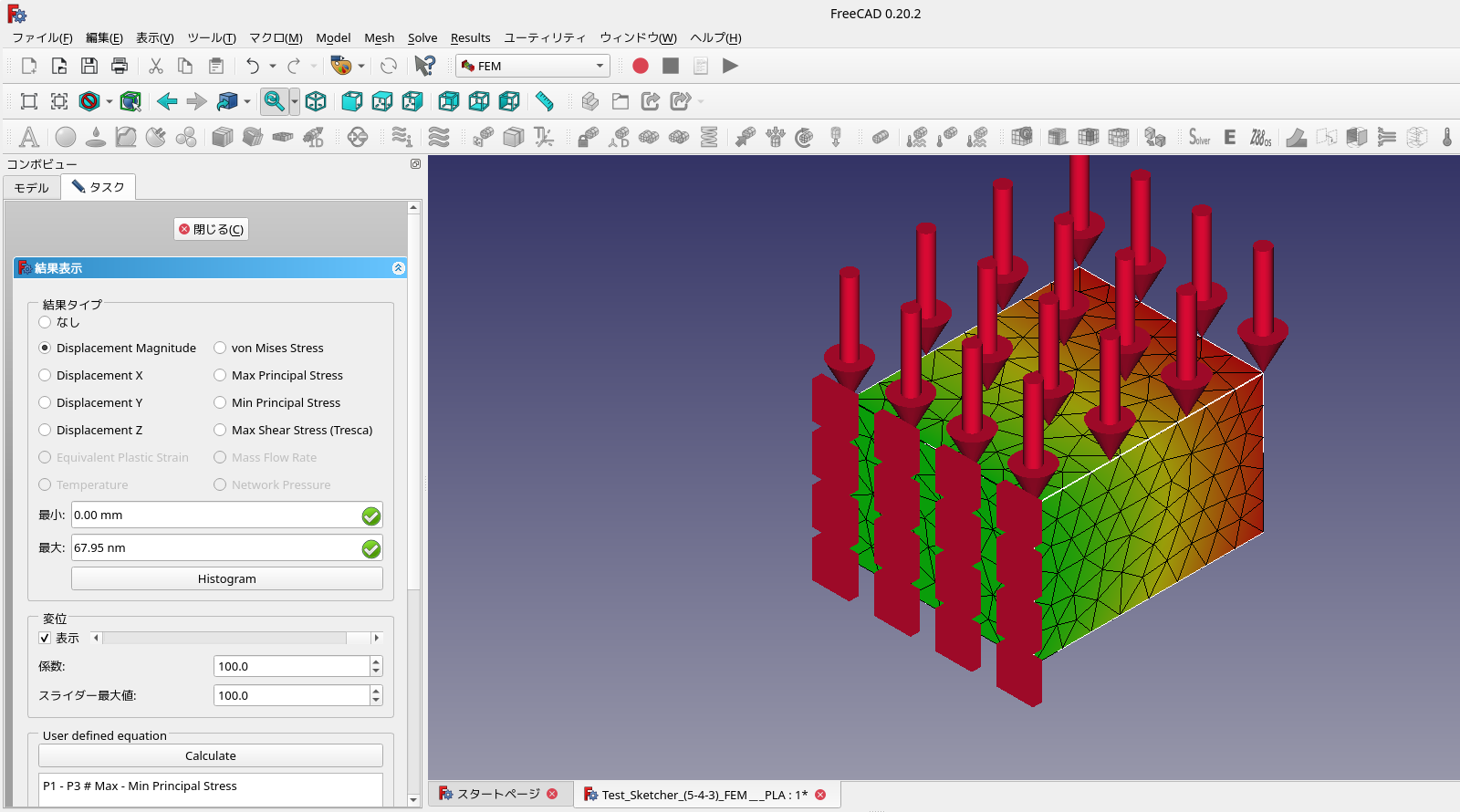1460x812 pixels.
Task: Select Min Principal Stress radio button
Action: [x=220, y=402]
